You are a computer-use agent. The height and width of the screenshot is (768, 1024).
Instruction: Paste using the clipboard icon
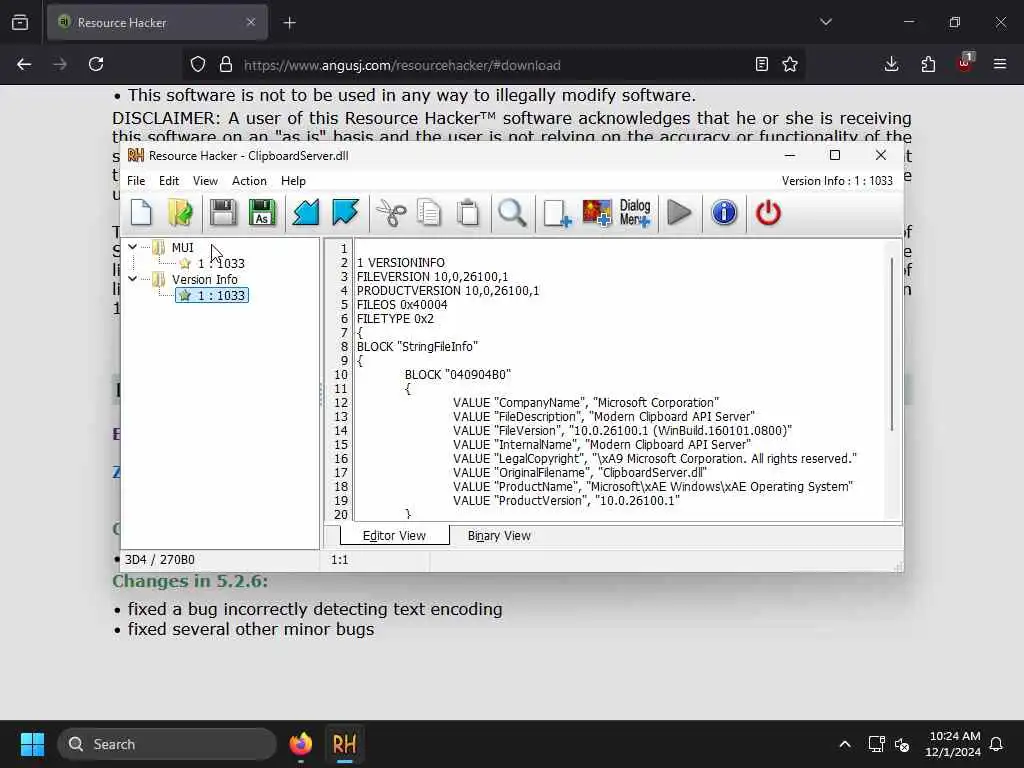(x=468, y=213)
